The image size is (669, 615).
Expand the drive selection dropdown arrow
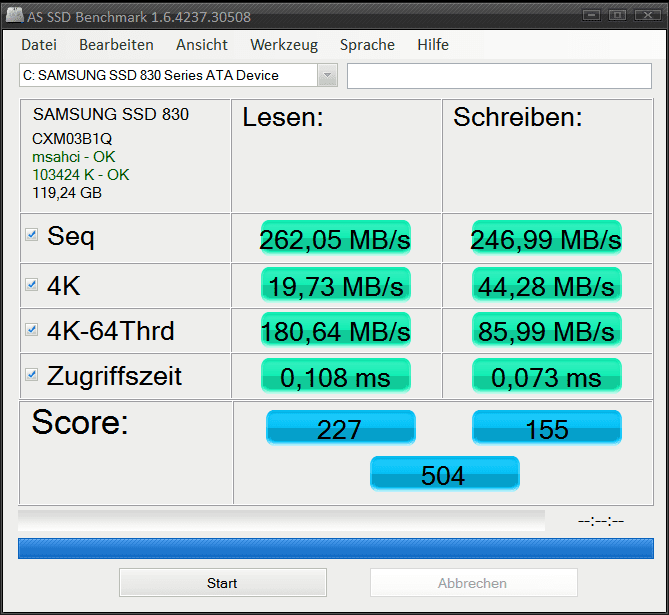tap(327, 75)
